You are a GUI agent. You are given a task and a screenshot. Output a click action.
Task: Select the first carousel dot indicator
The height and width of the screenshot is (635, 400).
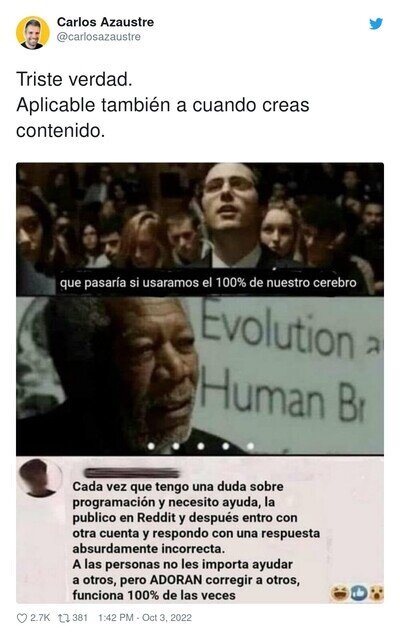point(151,446)
